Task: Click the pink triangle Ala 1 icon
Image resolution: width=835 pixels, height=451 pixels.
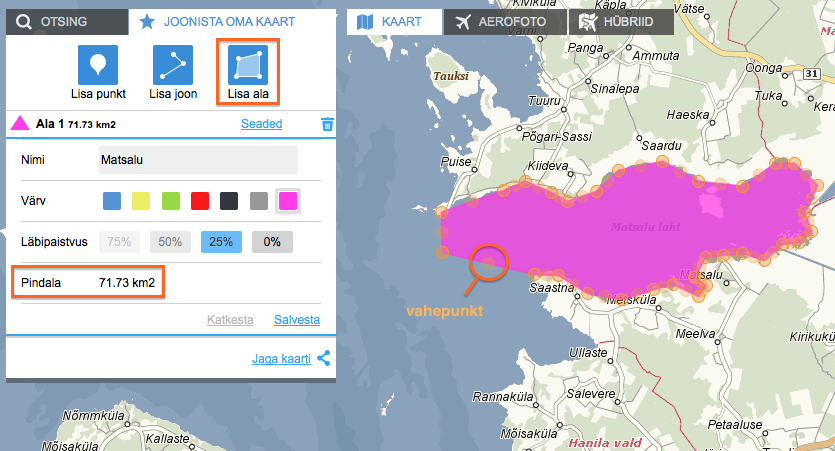Action: (19, 124)
